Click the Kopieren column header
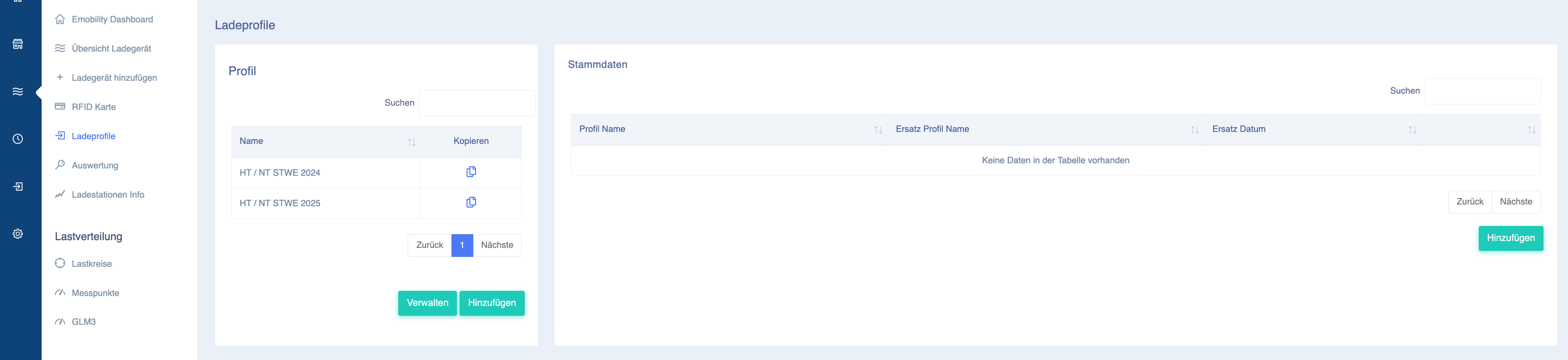This screenshot has width=1568, height=360. [x=471, y=141]
